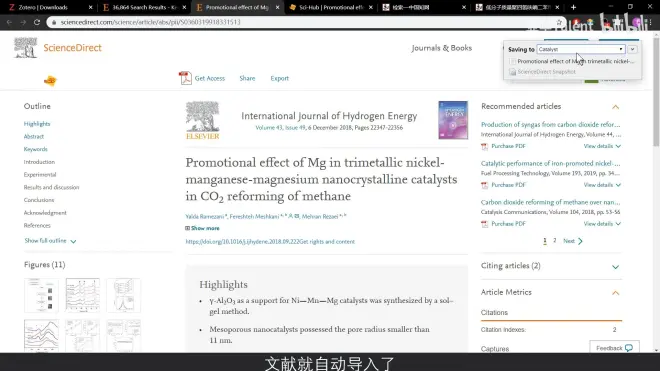Reload the page with refresh icon

coord(37,22)
